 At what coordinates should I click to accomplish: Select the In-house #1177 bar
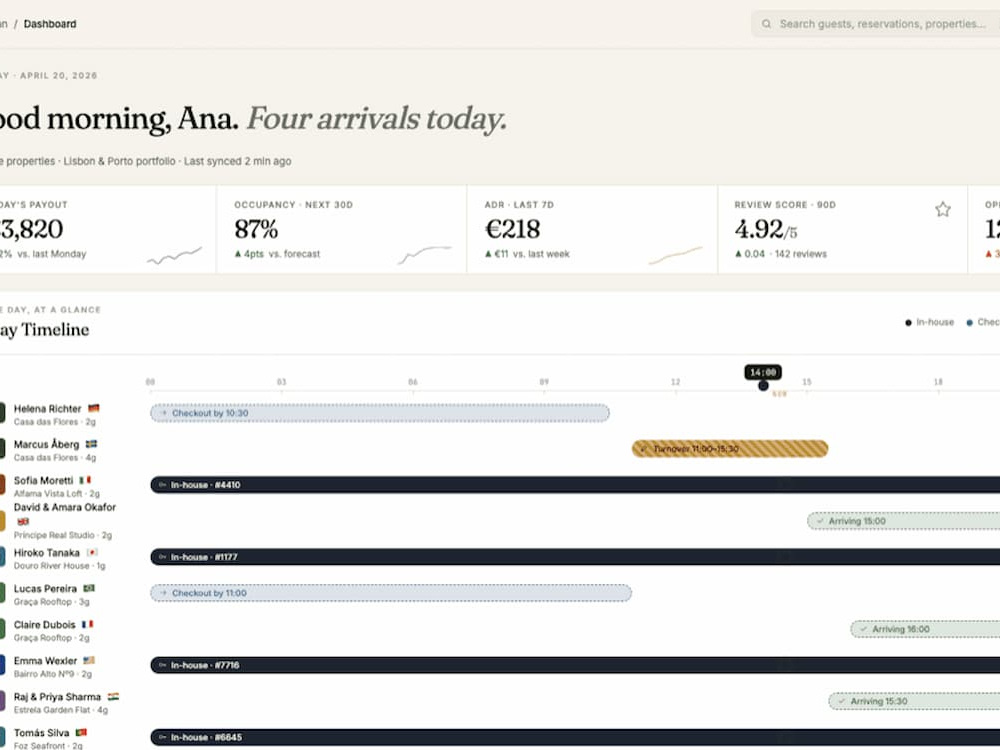pos(575,557)
